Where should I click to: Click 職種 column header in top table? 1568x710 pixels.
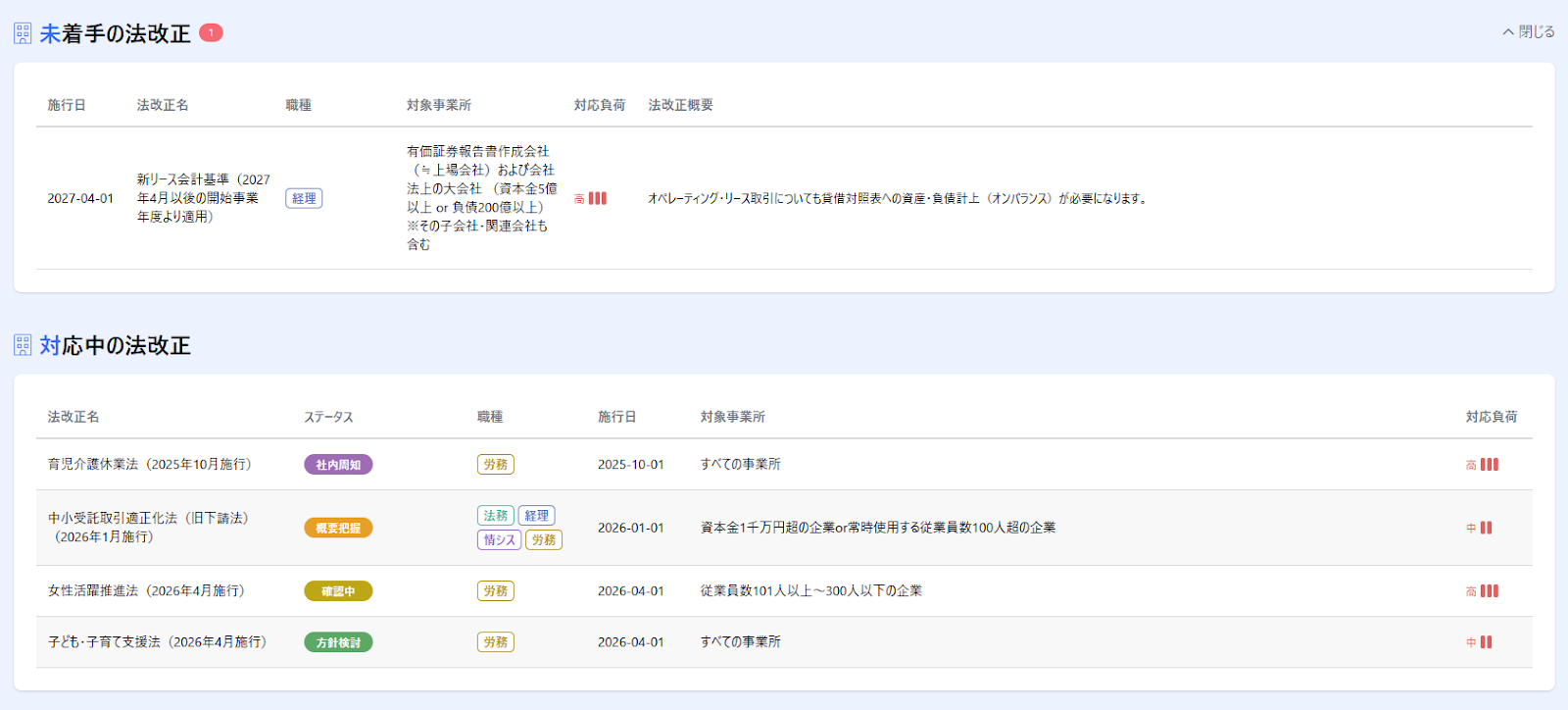pyautogui.click(x=299, y=105)
